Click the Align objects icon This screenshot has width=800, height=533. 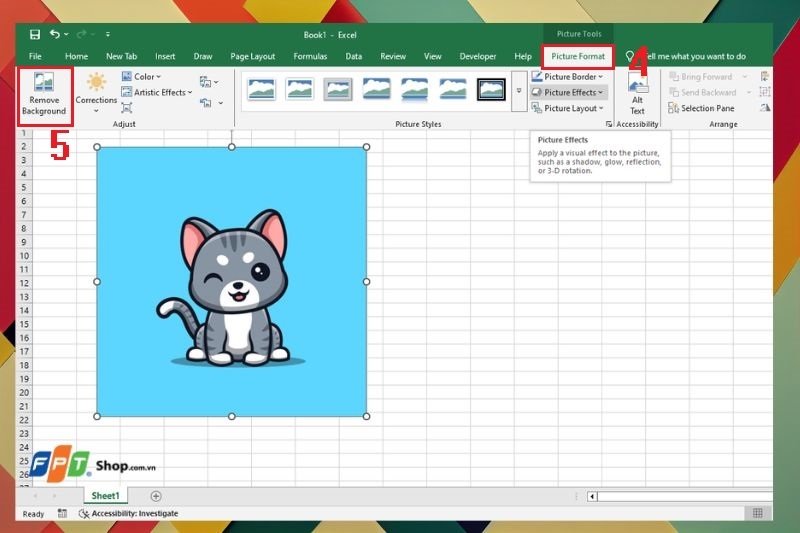click(765, 77)
